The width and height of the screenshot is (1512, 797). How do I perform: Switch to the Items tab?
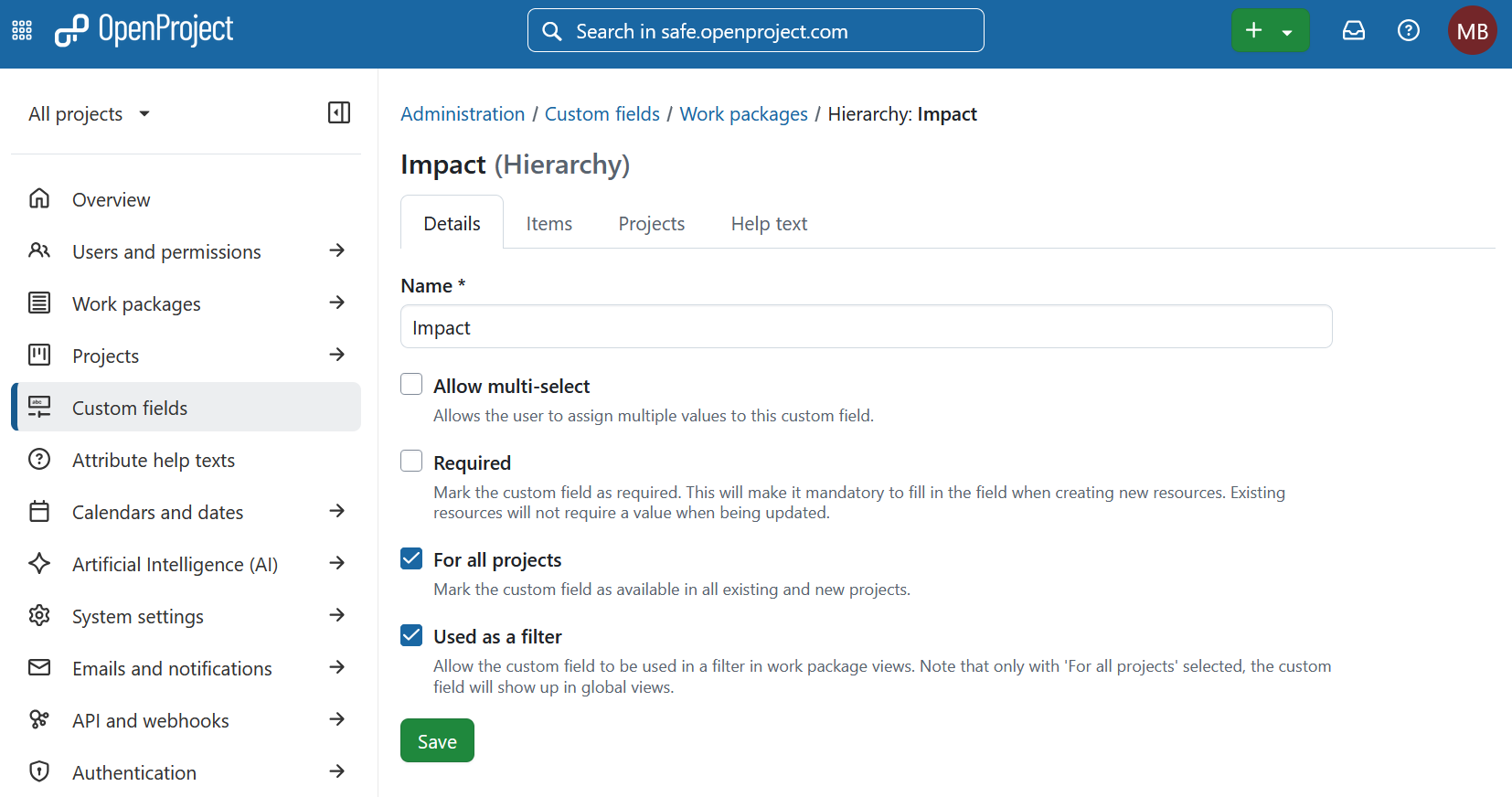pos(549,224)
